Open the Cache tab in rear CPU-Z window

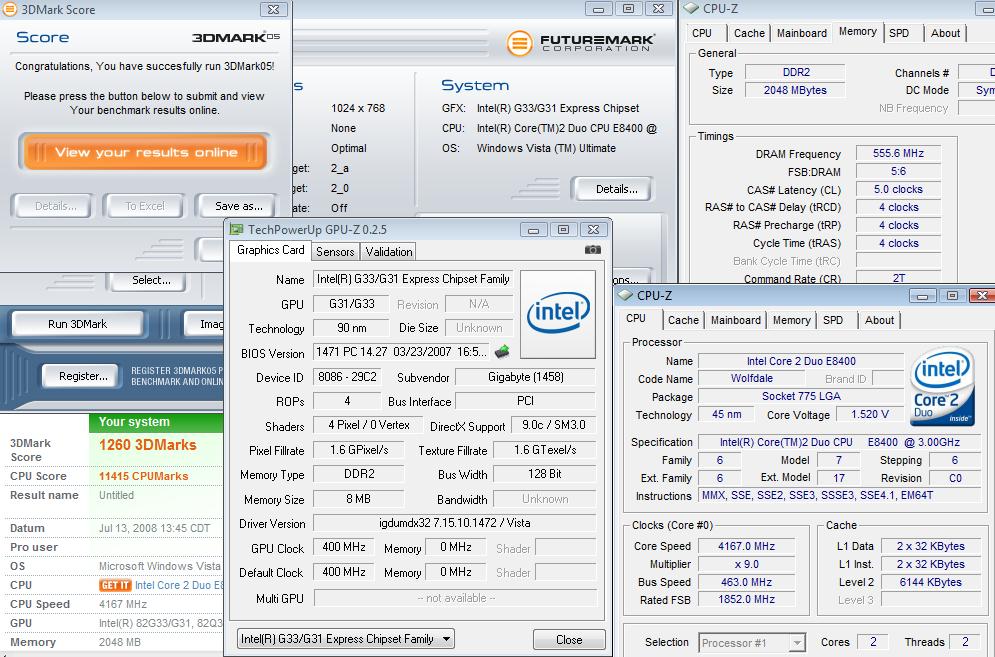tap(749, 34)
